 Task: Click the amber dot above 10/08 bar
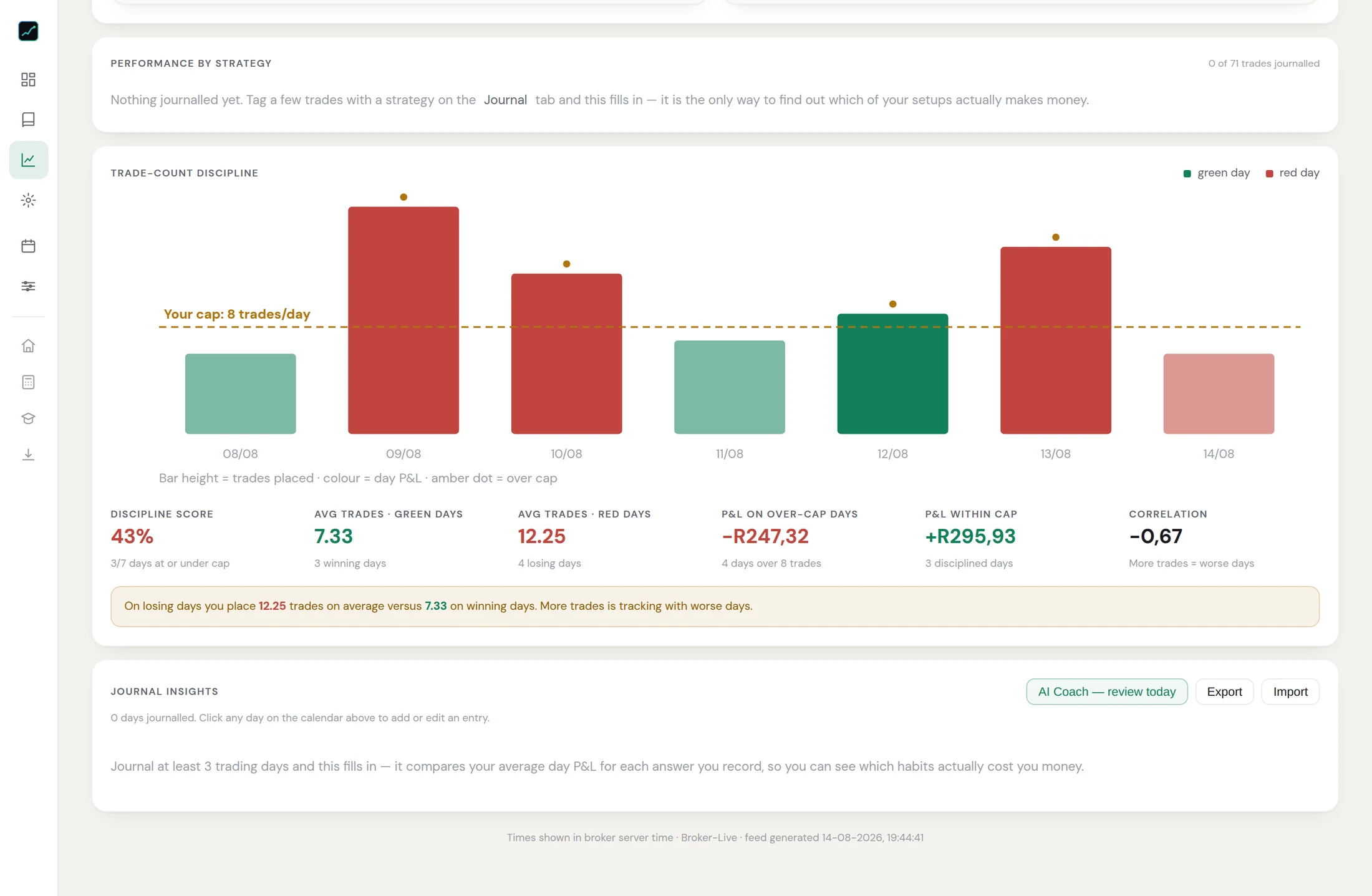point(566,264)
